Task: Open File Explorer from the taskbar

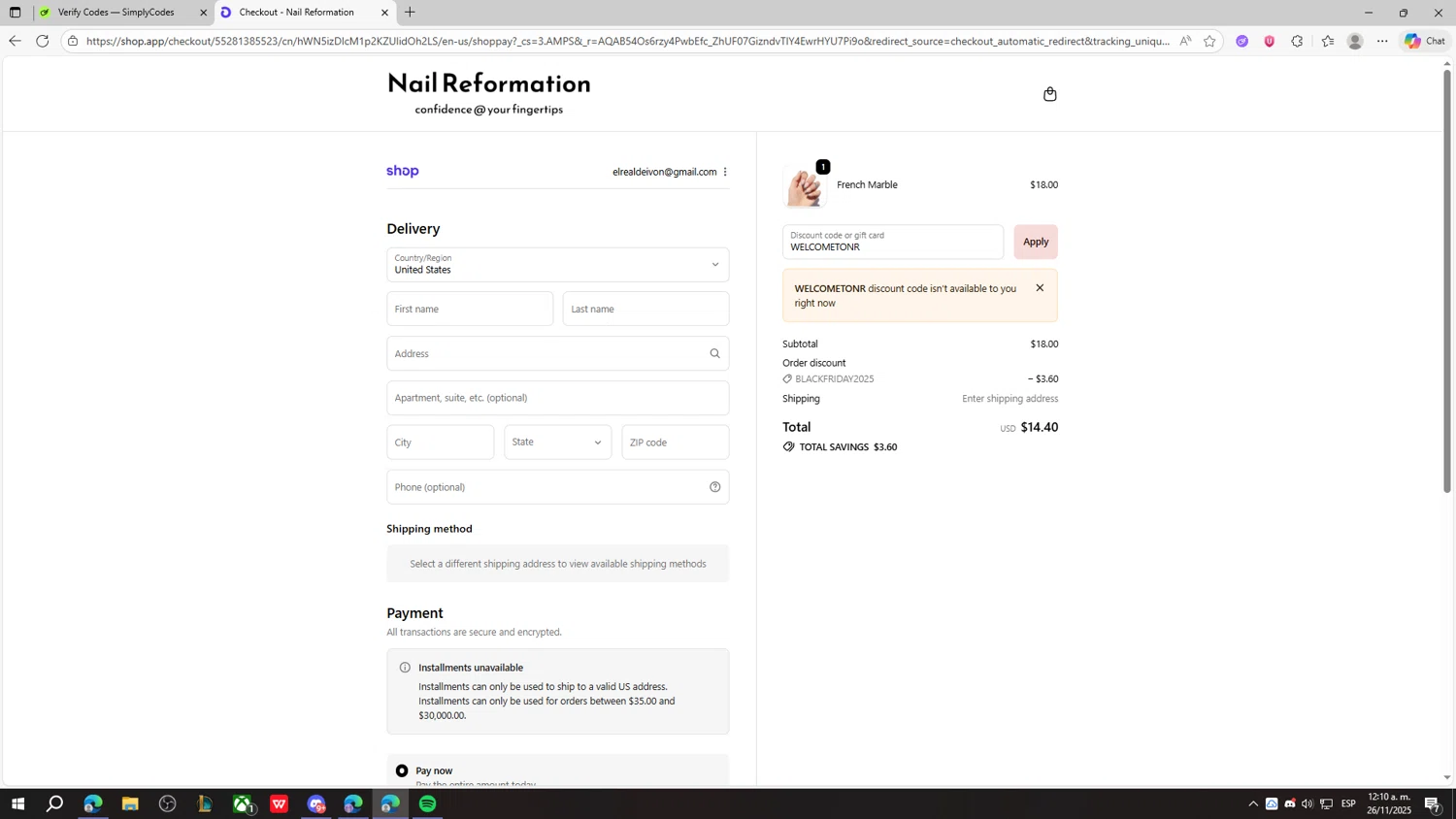Action: [130, 803]
